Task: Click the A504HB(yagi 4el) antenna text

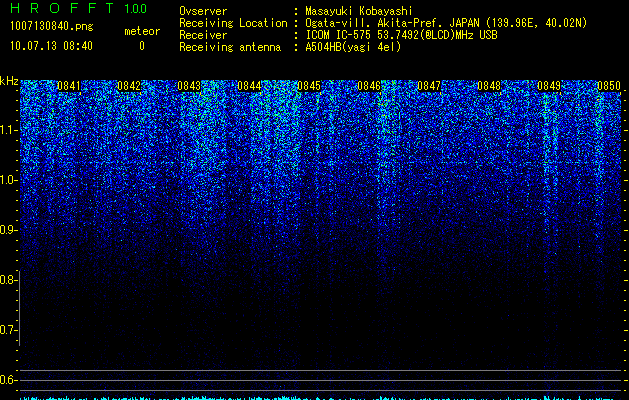Action: [x=353, y=47]
